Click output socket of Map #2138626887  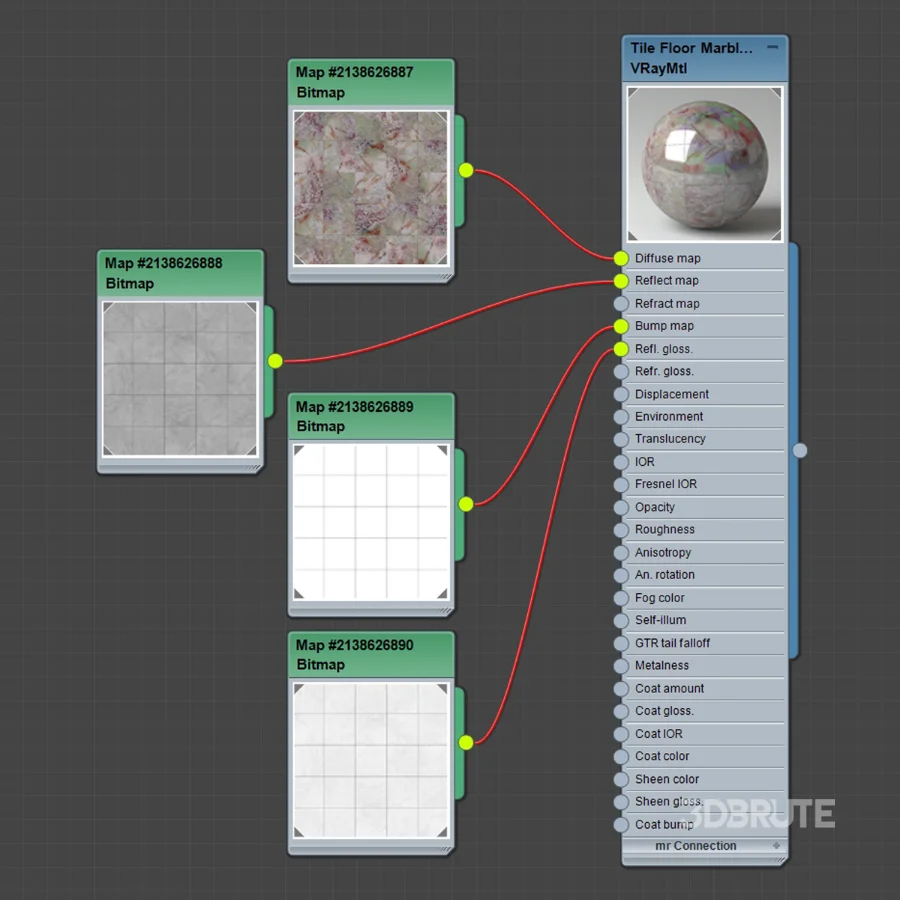pyautogui.click(x=466, y=170)
